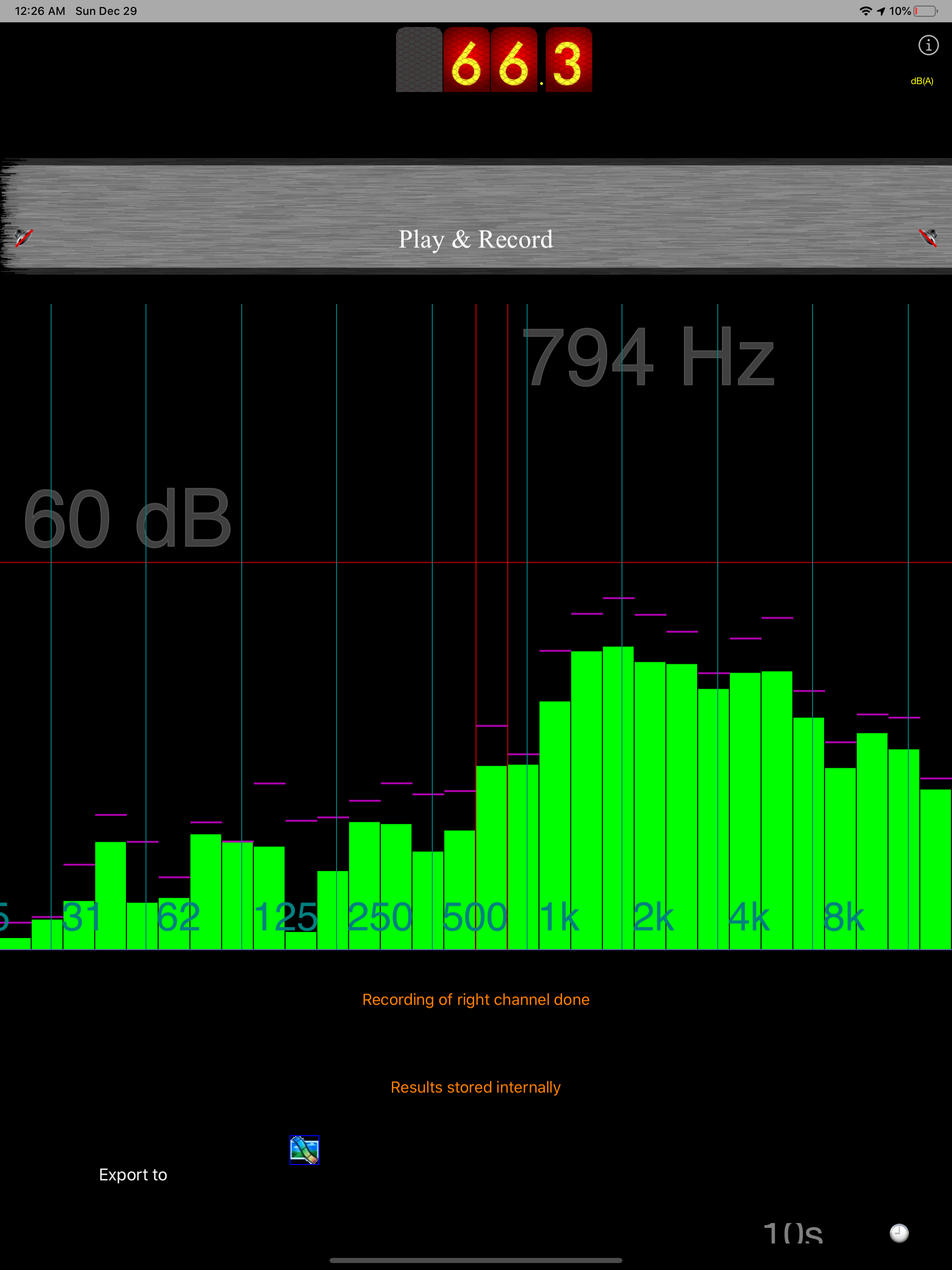
Task: Toggle the dB(A) weighting label
Action: pyautogui.click(x=922, y=81)
